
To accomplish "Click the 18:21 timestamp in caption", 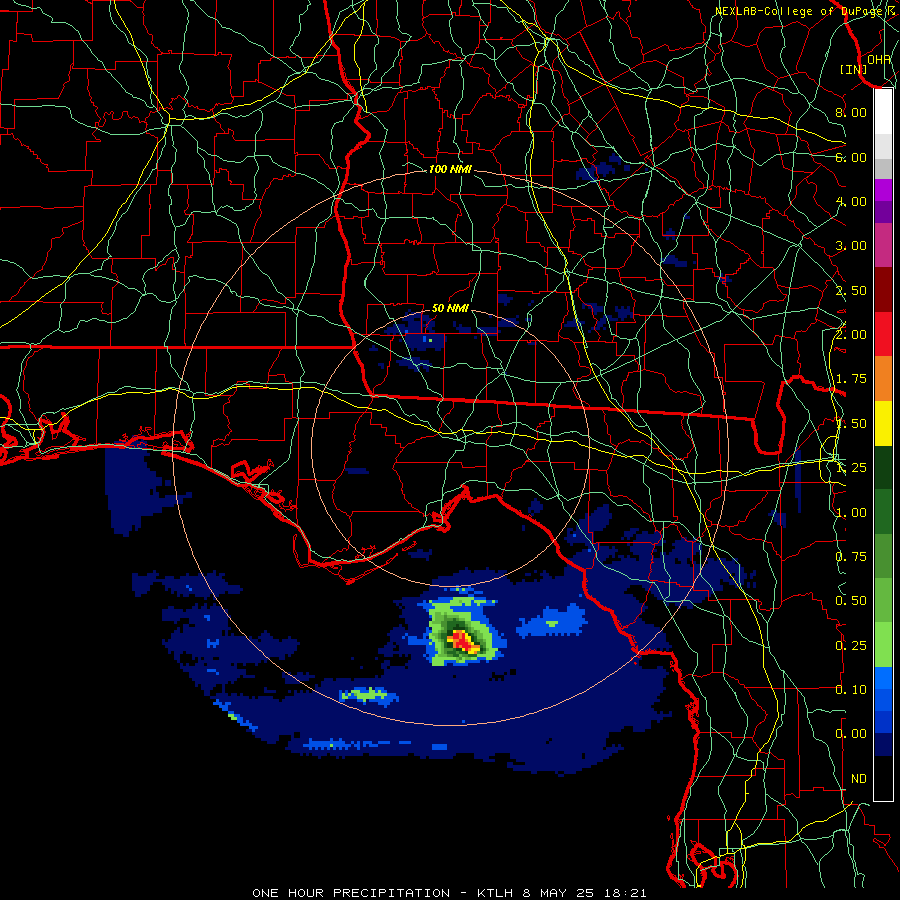I will tap(626, 893).
